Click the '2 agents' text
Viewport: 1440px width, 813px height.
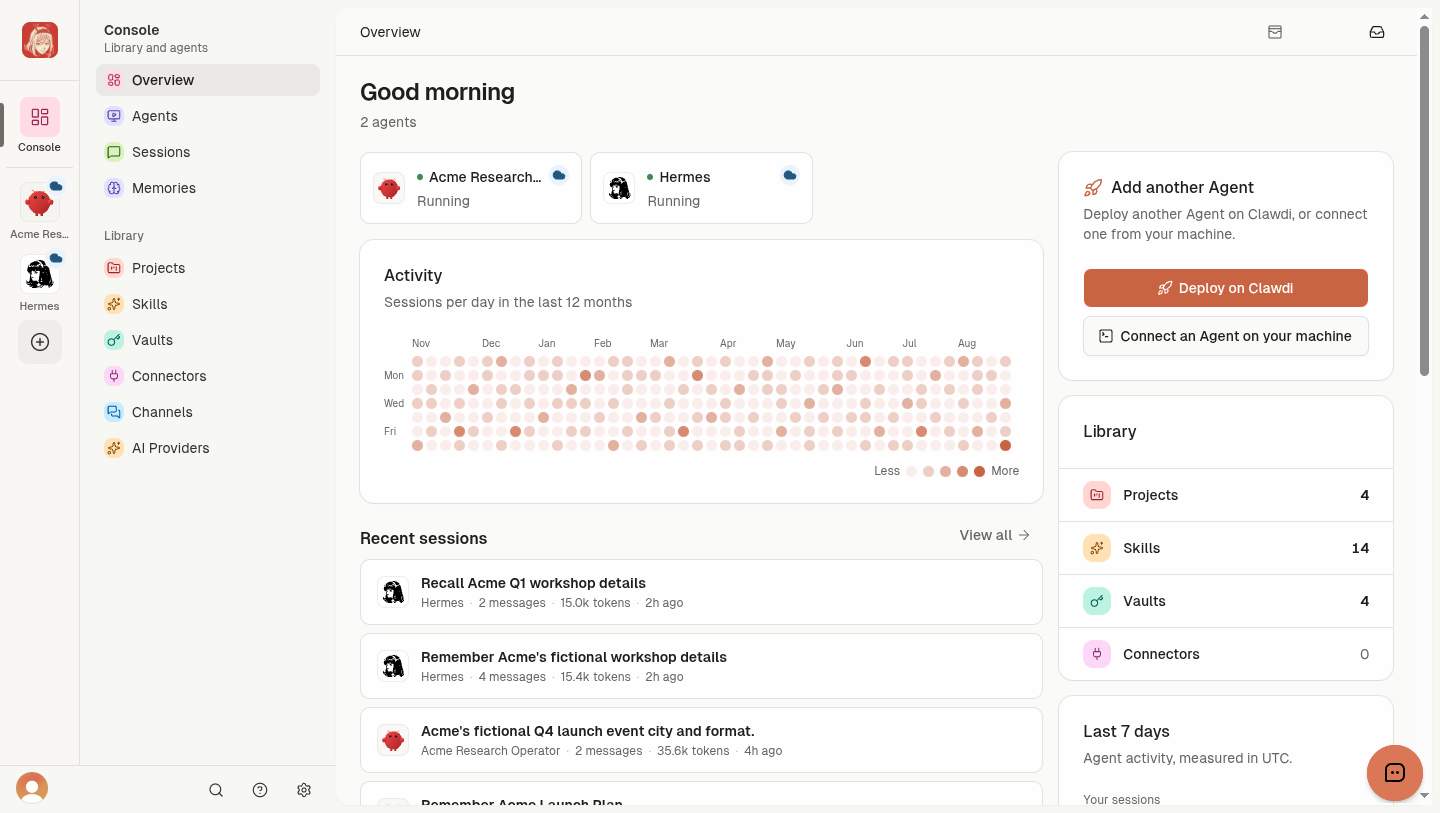pyautogui.click(x=388, y=122)
